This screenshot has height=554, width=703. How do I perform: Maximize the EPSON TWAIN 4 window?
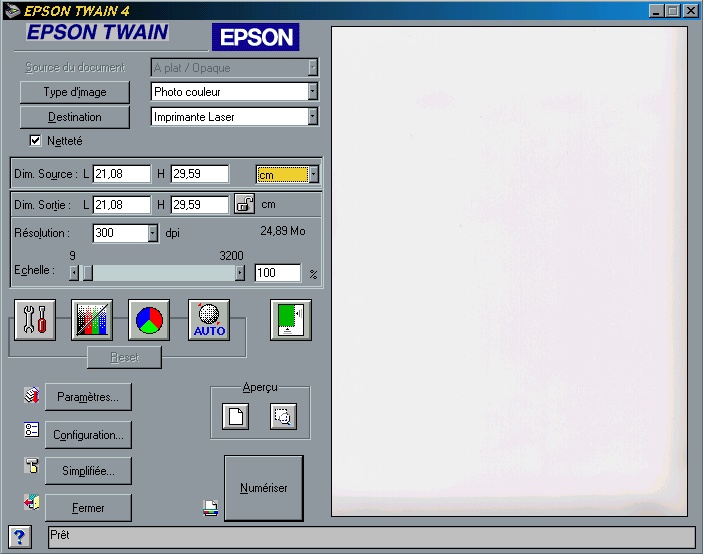click(673, 11)
